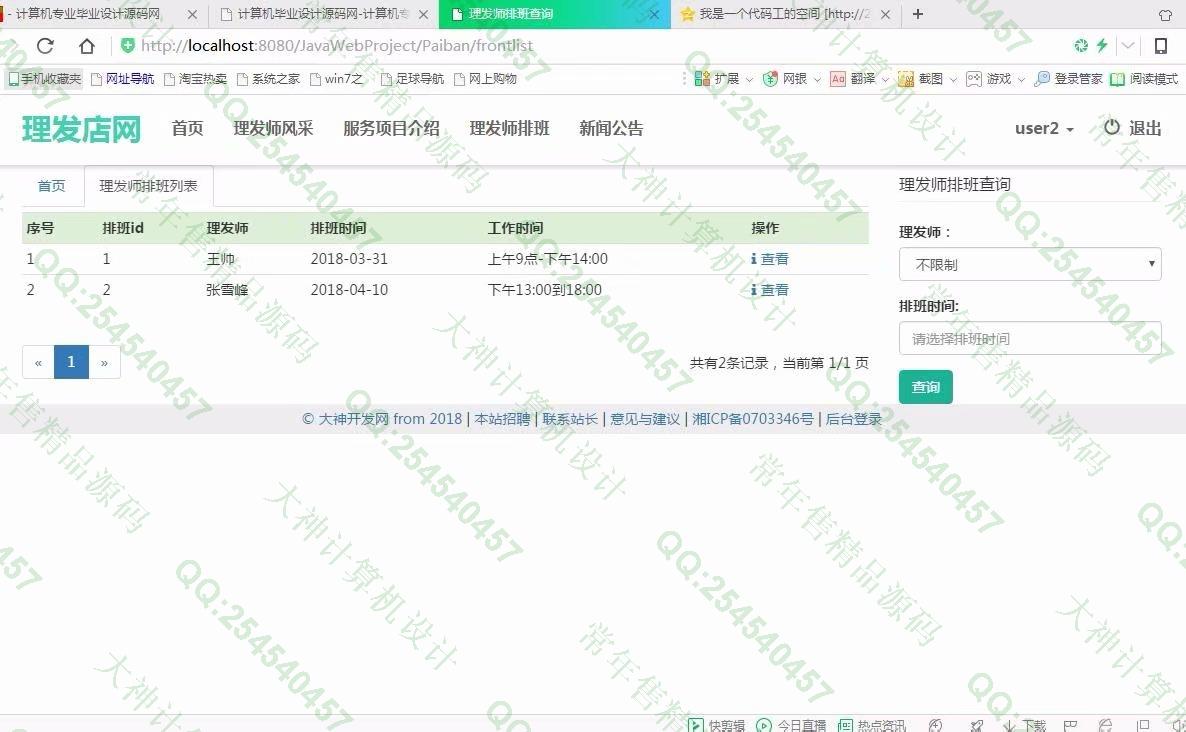1186x732 pixels.
Task: Open the 系统之家 bookmark
Action: coord(268,79)
